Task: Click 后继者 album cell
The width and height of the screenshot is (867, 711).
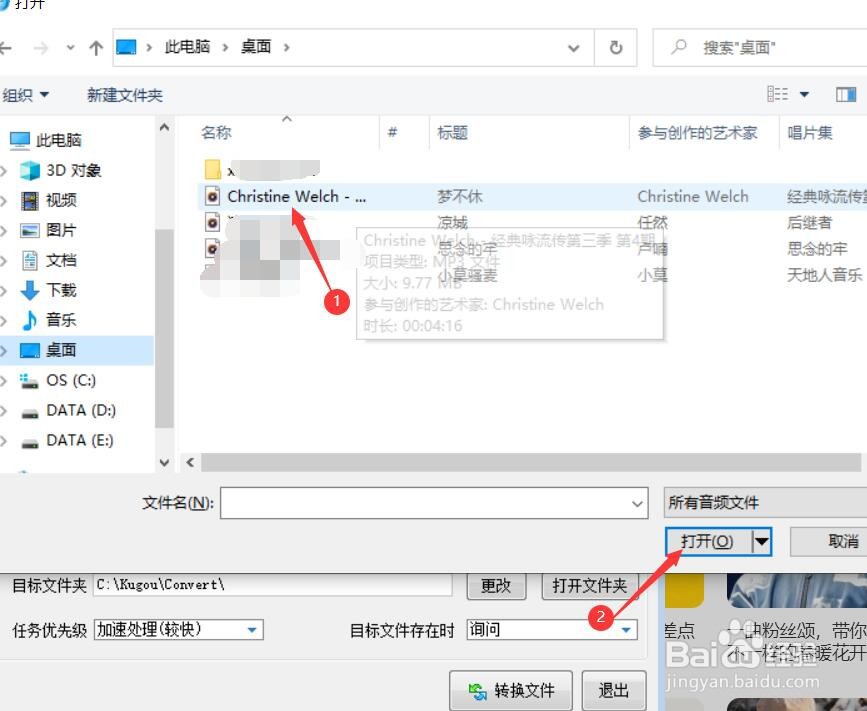Action: pos(809,223)
